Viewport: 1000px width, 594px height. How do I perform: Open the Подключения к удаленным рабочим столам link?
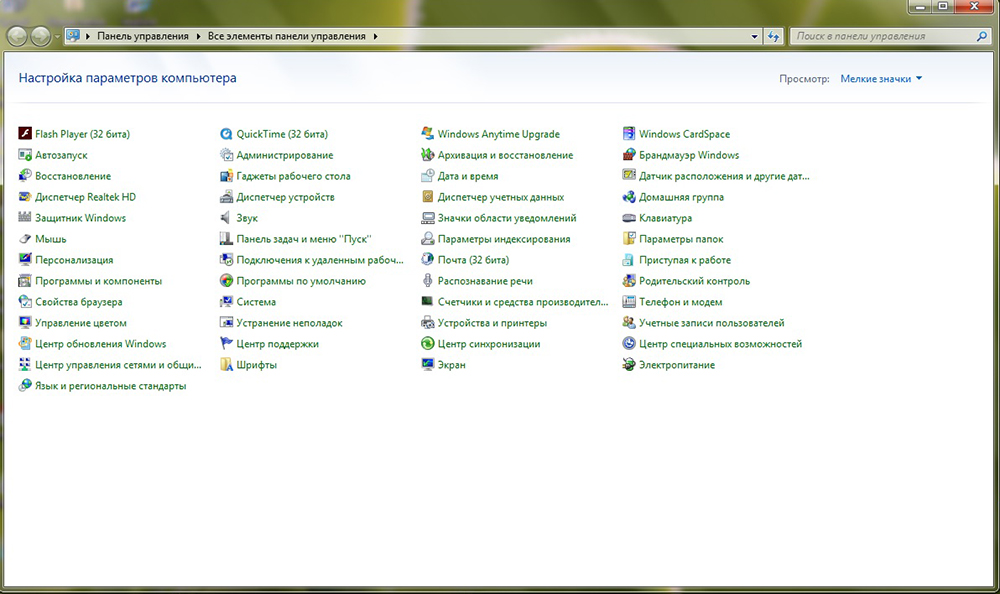(x=320, y=260)
